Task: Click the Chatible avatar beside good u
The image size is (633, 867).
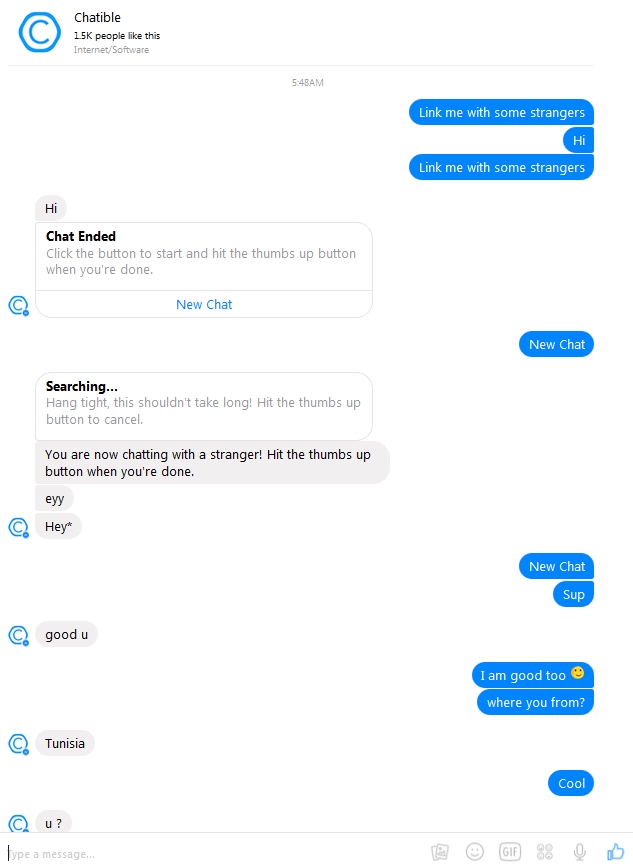Action: (18, 635)
